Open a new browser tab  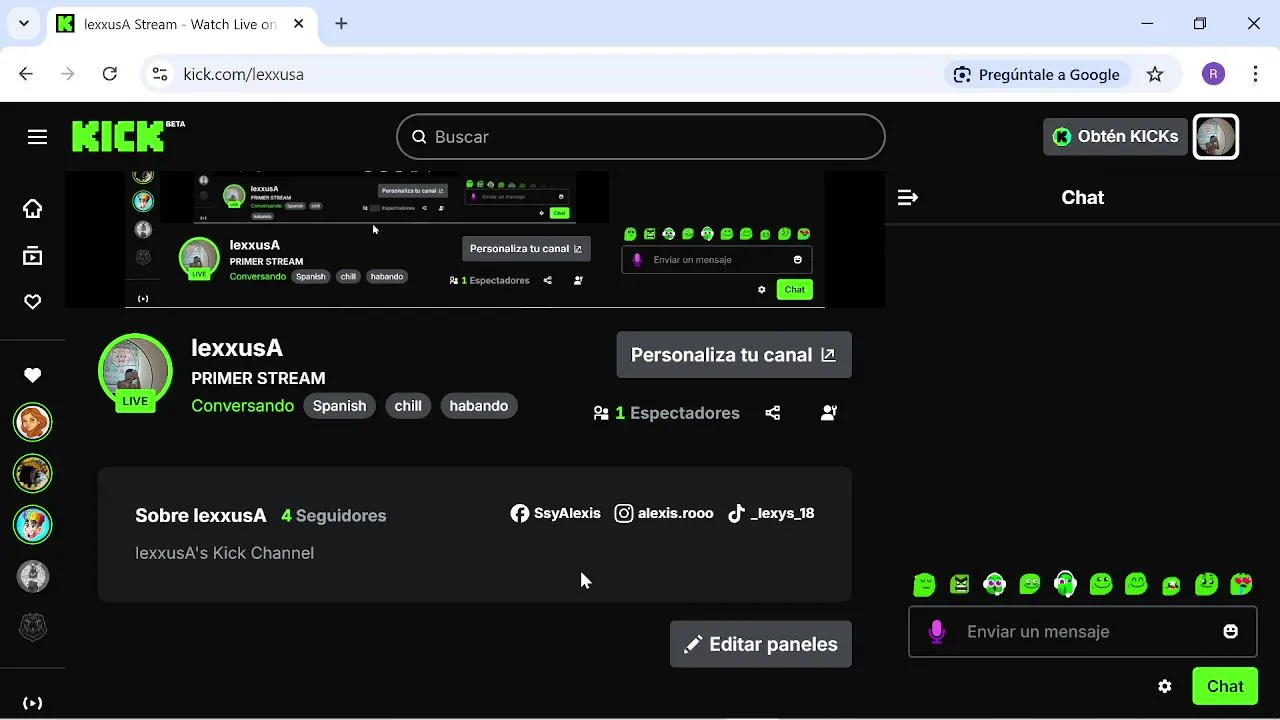(x=341, y=24)
